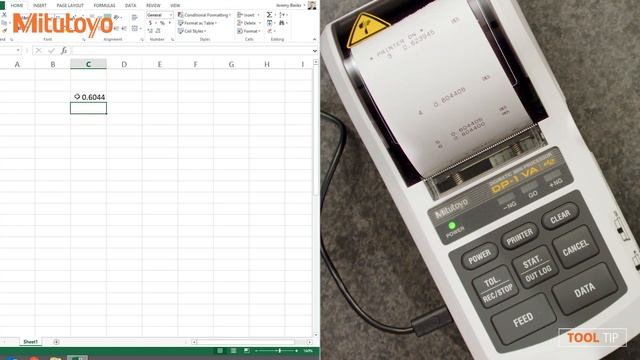
Task: Click the horizontal scrollbar left arrow
Action: pos(194,342)
